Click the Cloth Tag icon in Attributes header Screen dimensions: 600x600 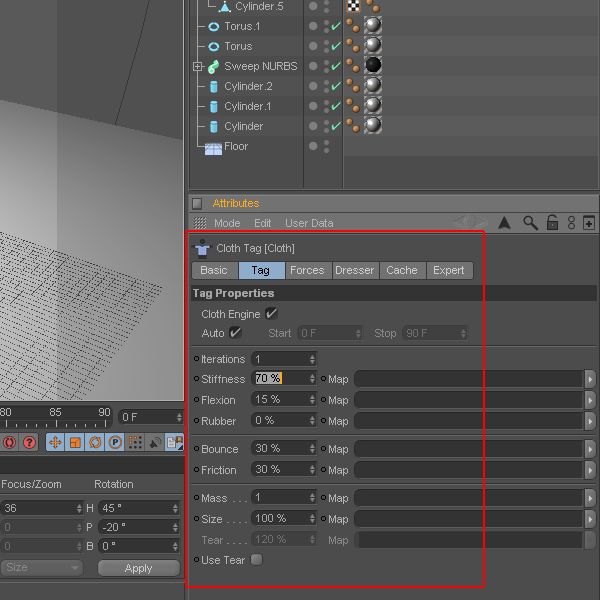[x=202, y=249]
